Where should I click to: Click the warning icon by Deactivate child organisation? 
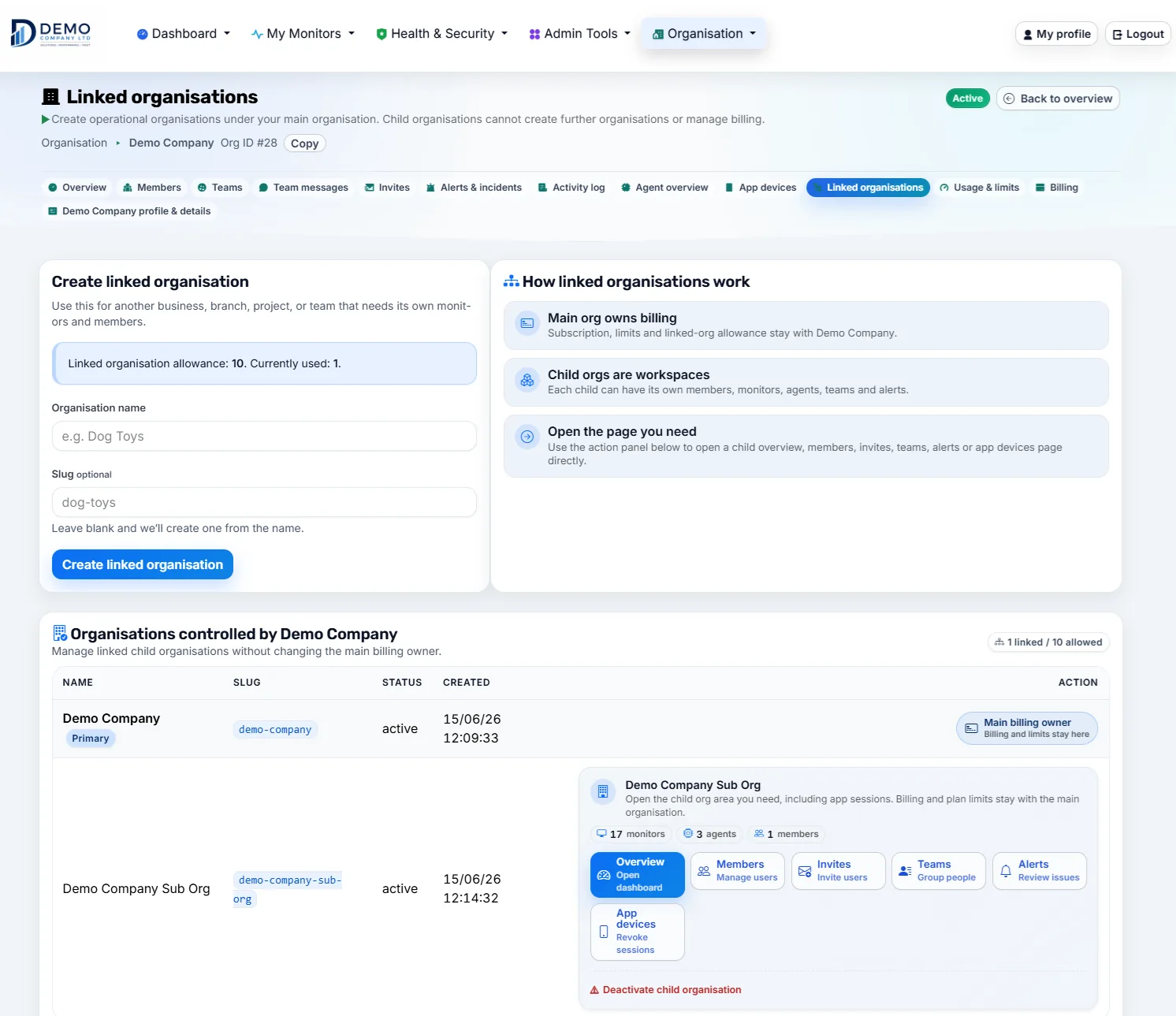(595, 990)
